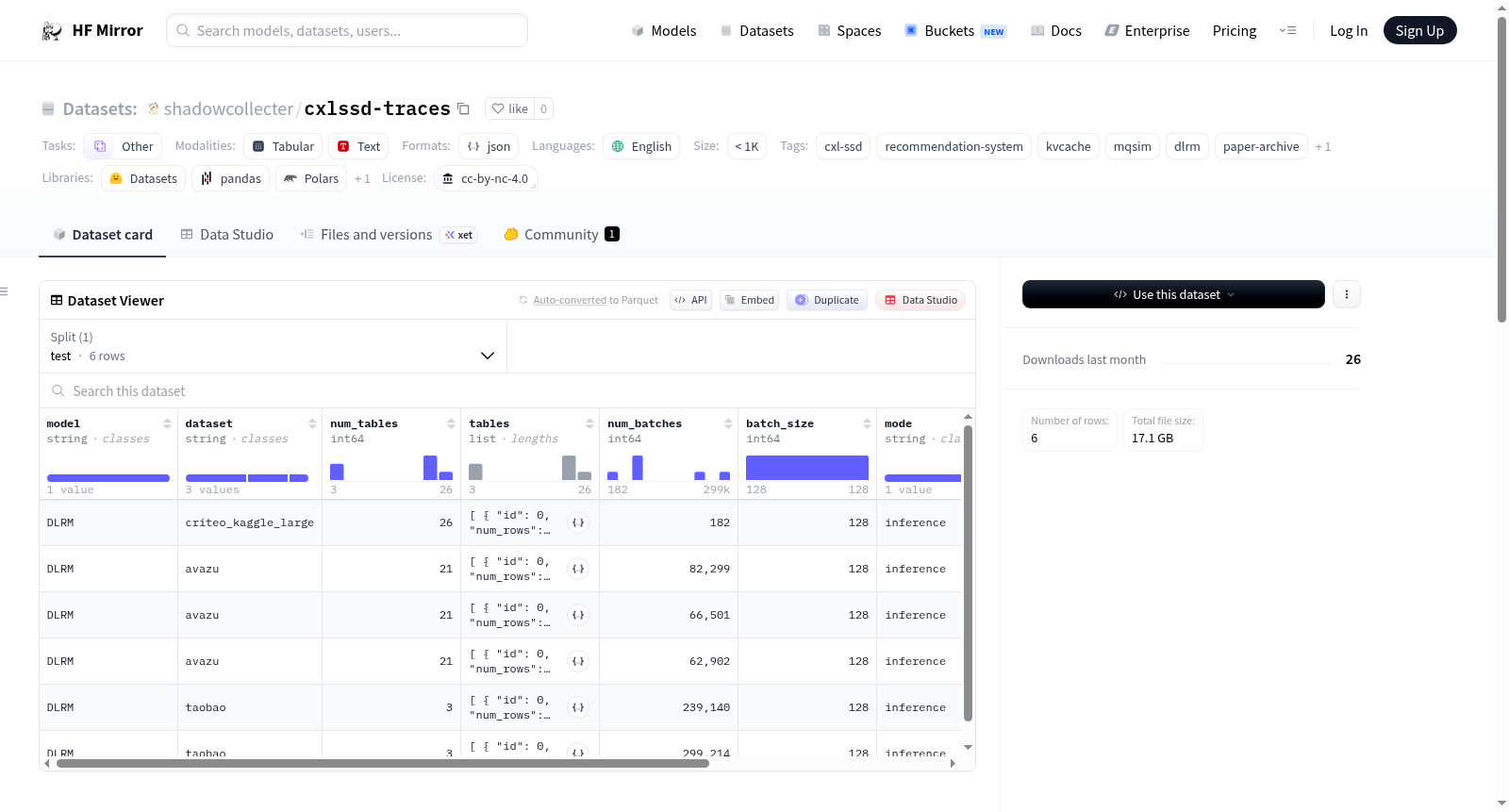This screenshot has width=1509, height=812.
Task: Focus the Search this dataset field
Action: pos(507,390)
